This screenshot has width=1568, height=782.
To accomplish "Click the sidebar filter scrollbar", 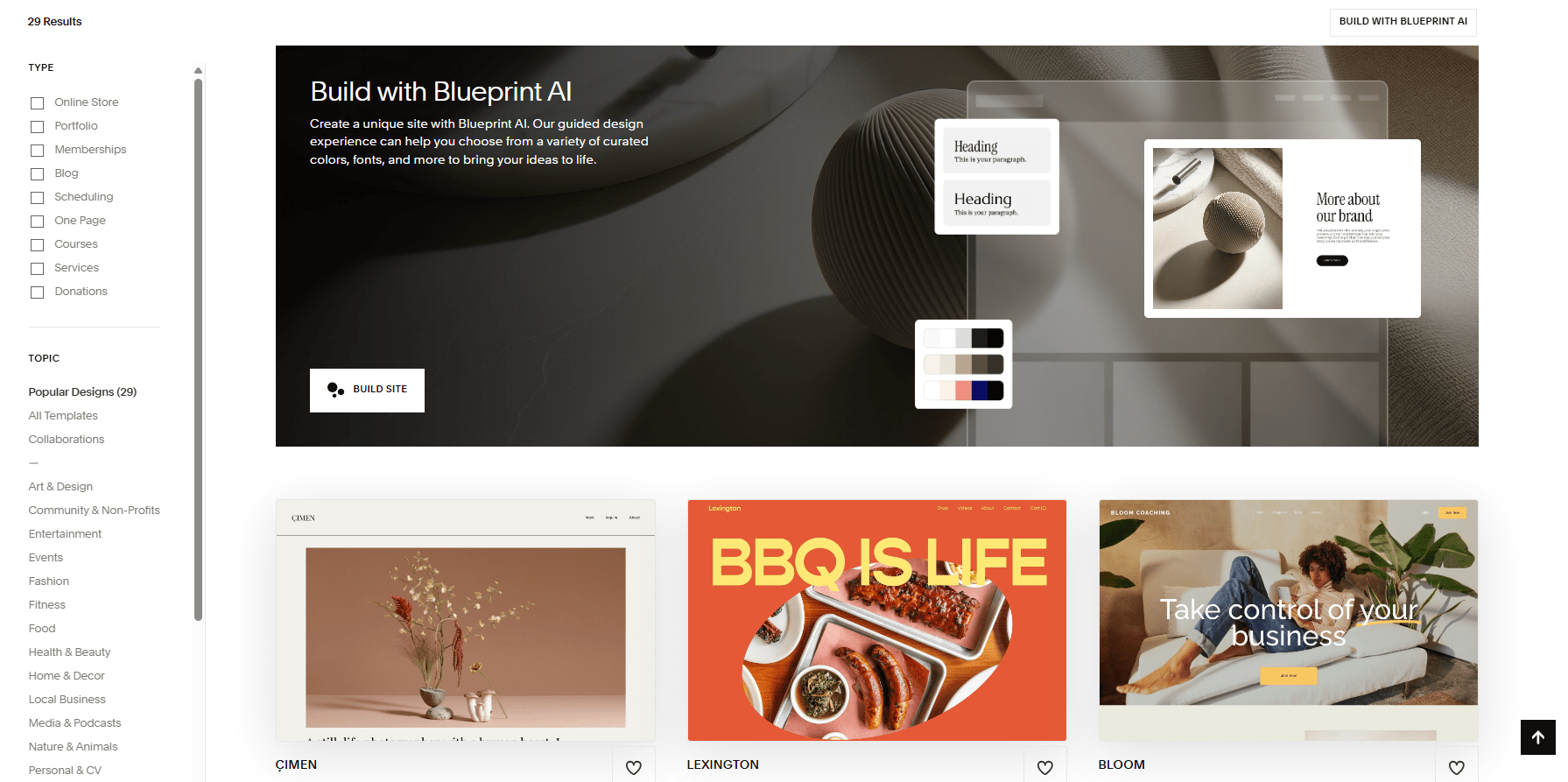I will click(199, 350).
